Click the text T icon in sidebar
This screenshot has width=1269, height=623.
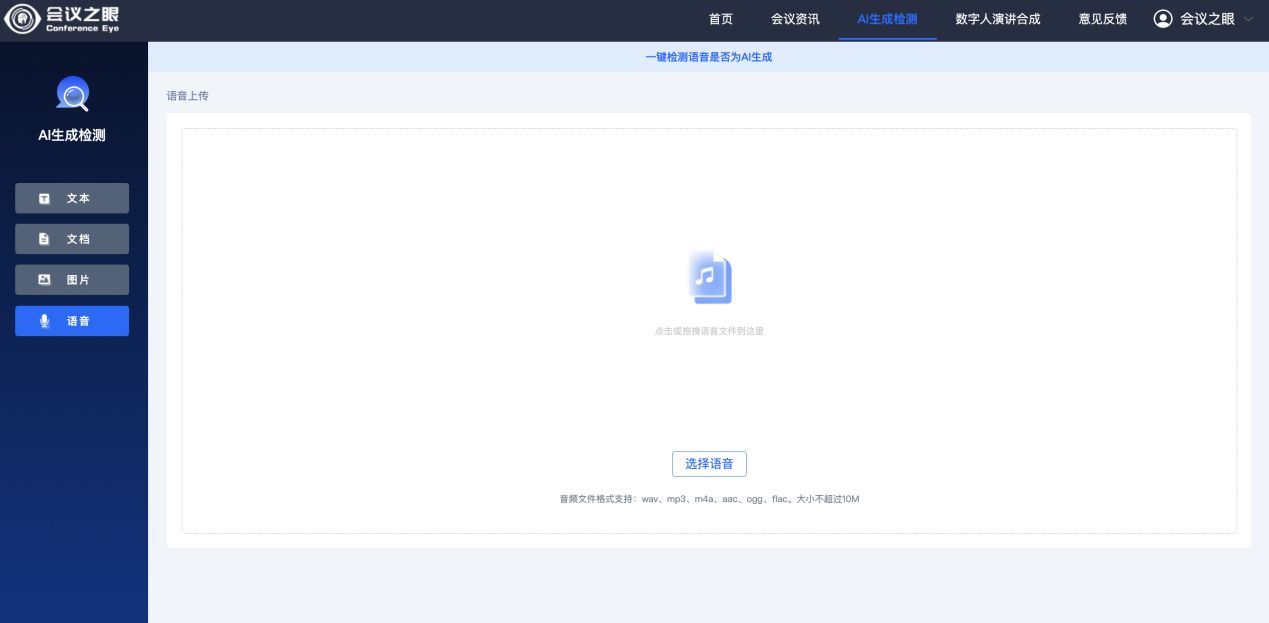(x=44, y=199)
